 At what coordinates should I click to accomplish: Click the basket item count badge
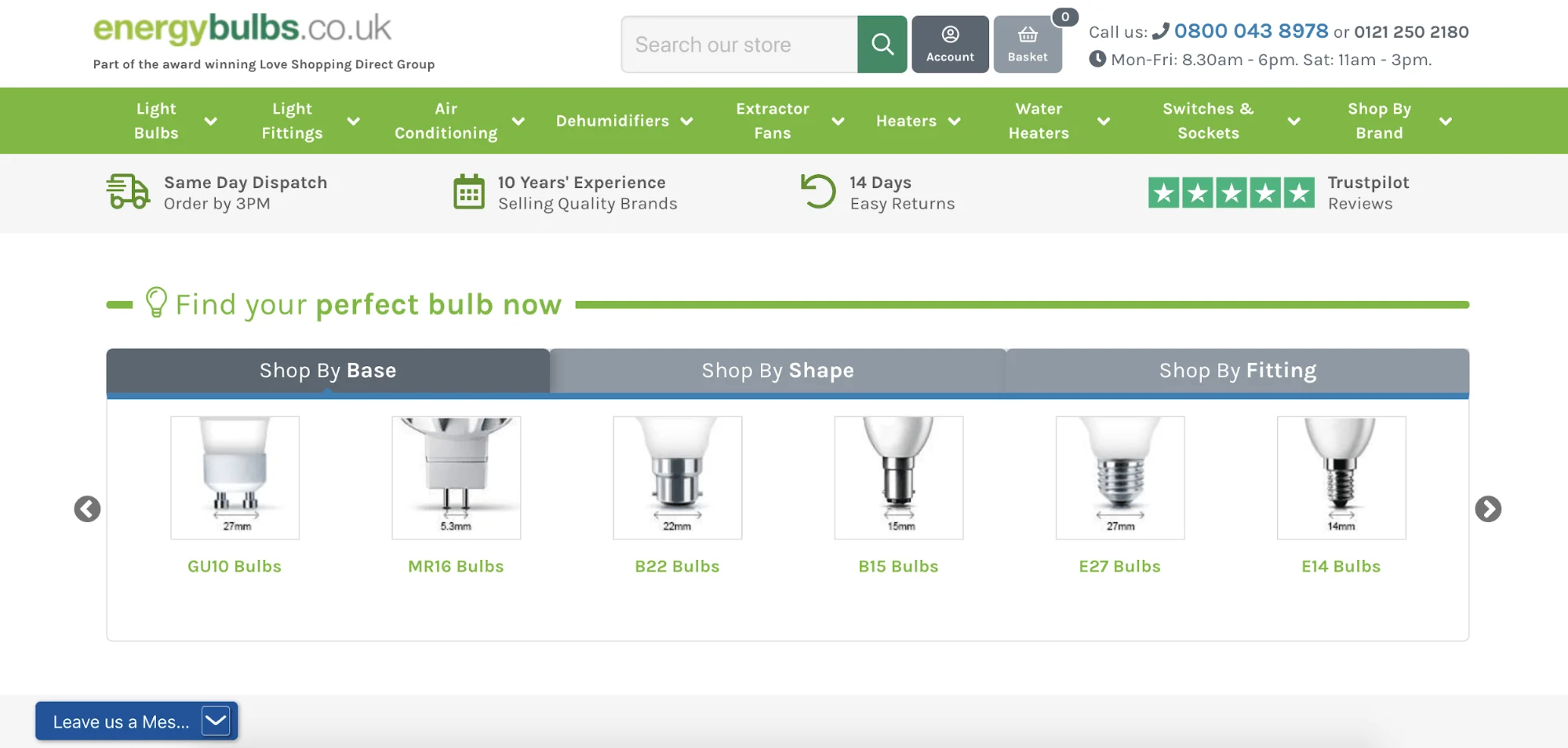point(1064,16)
